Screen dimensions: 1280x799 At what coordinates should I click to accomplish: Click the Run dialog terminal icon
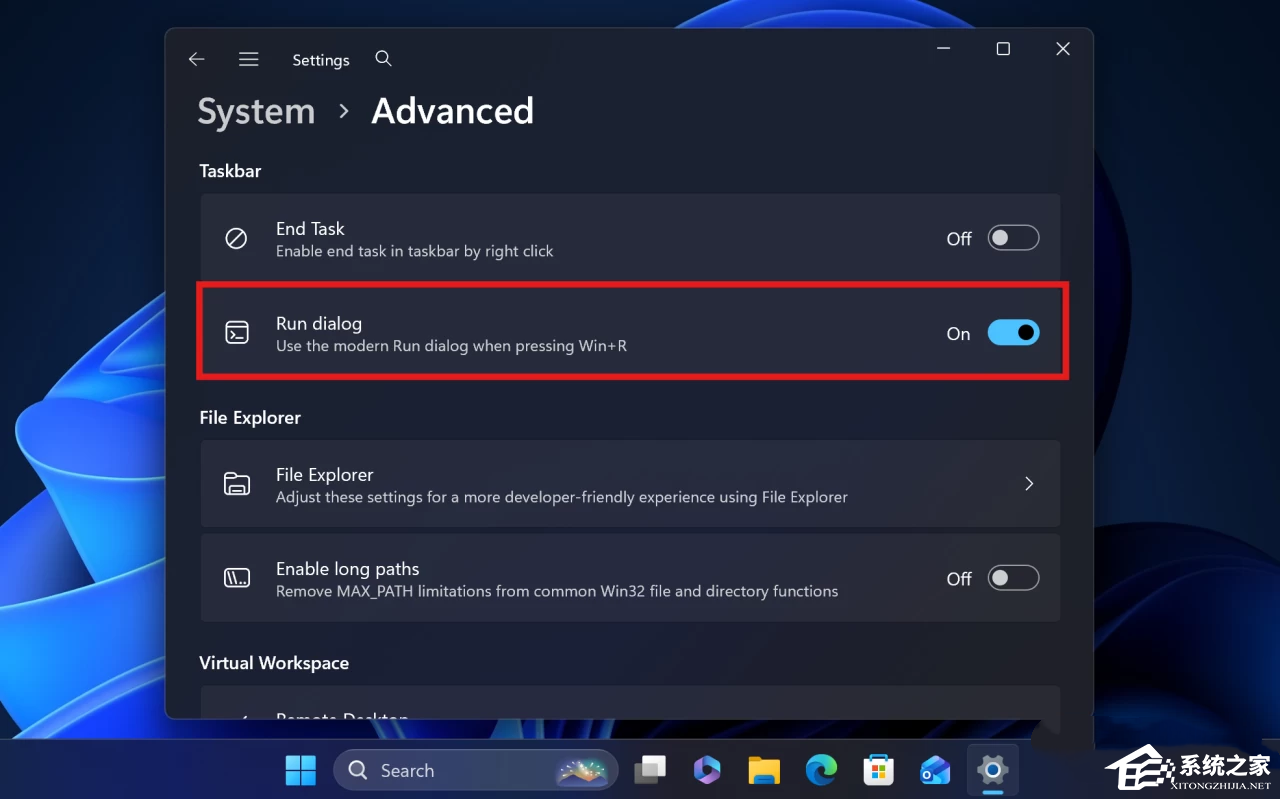point(237,333)
